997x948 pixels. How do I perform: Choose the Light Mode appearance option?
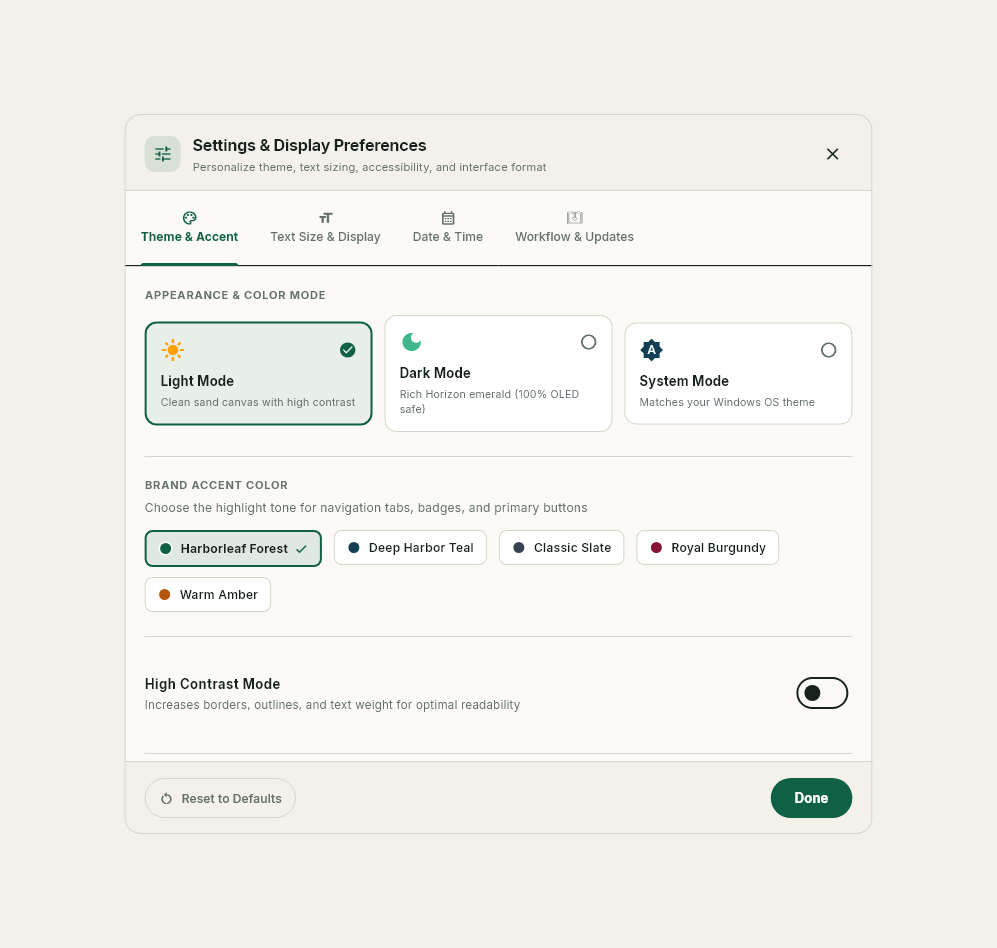click(x=258, y=373)
